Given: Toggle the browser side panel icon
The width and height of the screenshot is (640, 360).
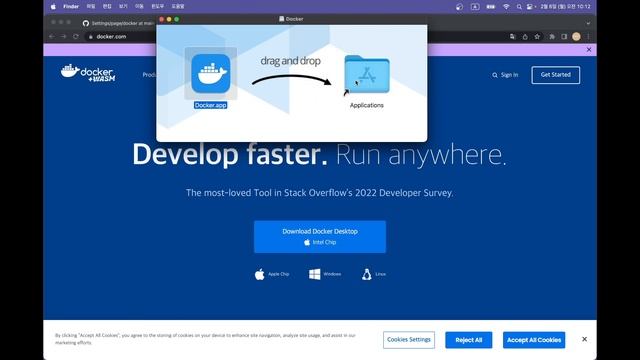Looking at the screenshot, I should tap(564, 37).
